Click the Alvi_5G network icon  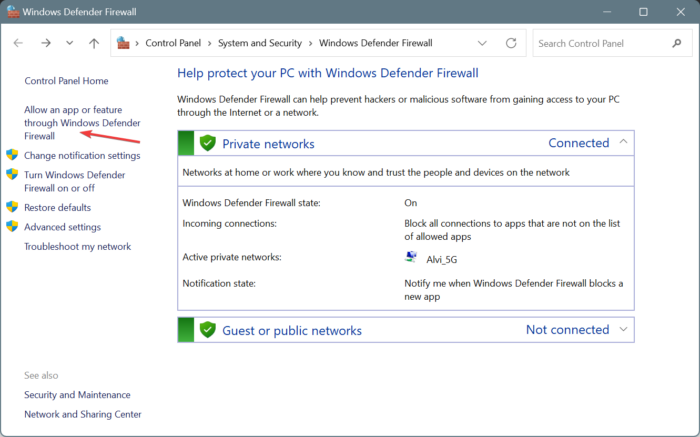(411, 257)
